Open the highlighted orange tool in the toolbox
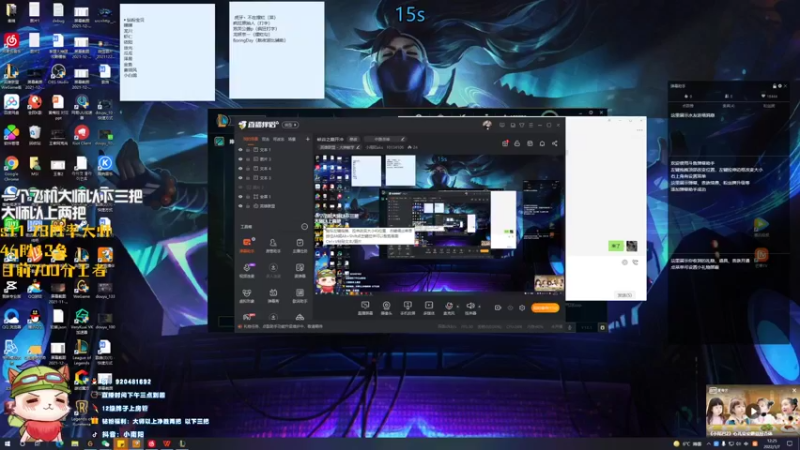The width and height of the screenshot is (800, 450). click(x=247, y=244)
